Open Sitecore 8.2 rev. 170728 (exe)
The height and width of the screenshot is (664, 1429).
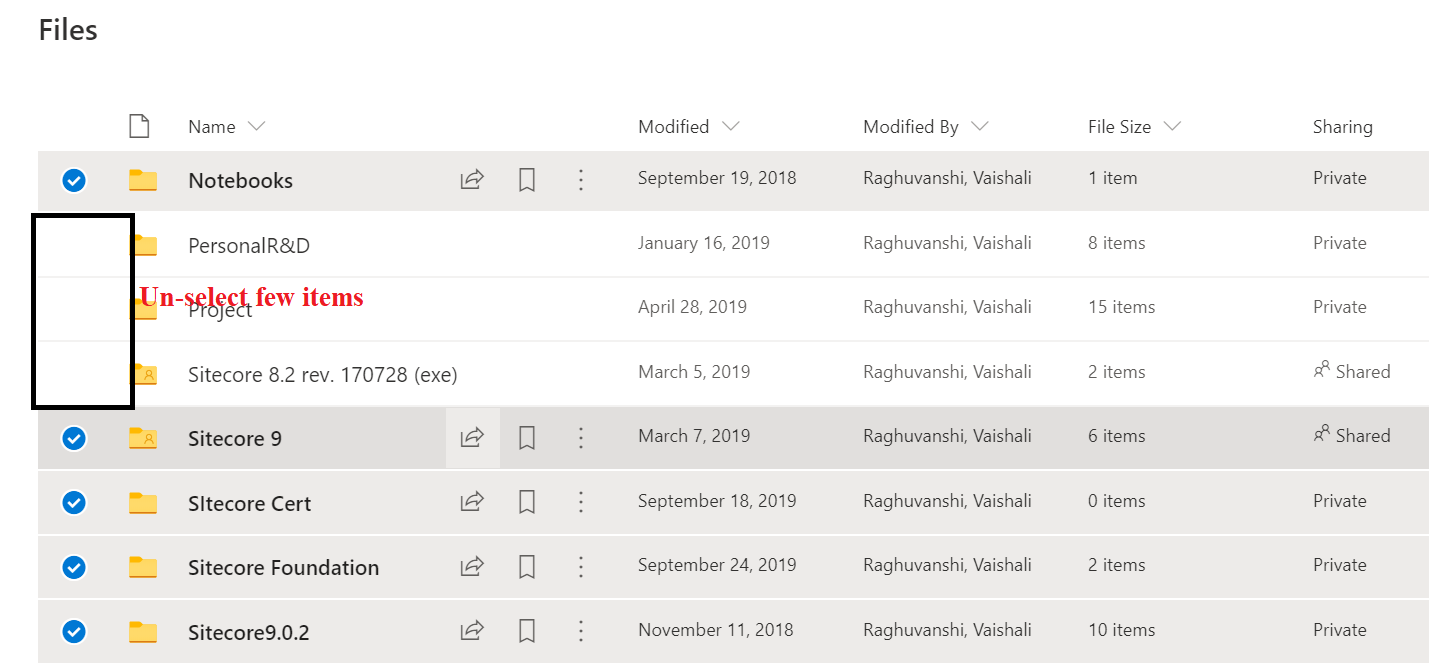(x=322, y=373)
